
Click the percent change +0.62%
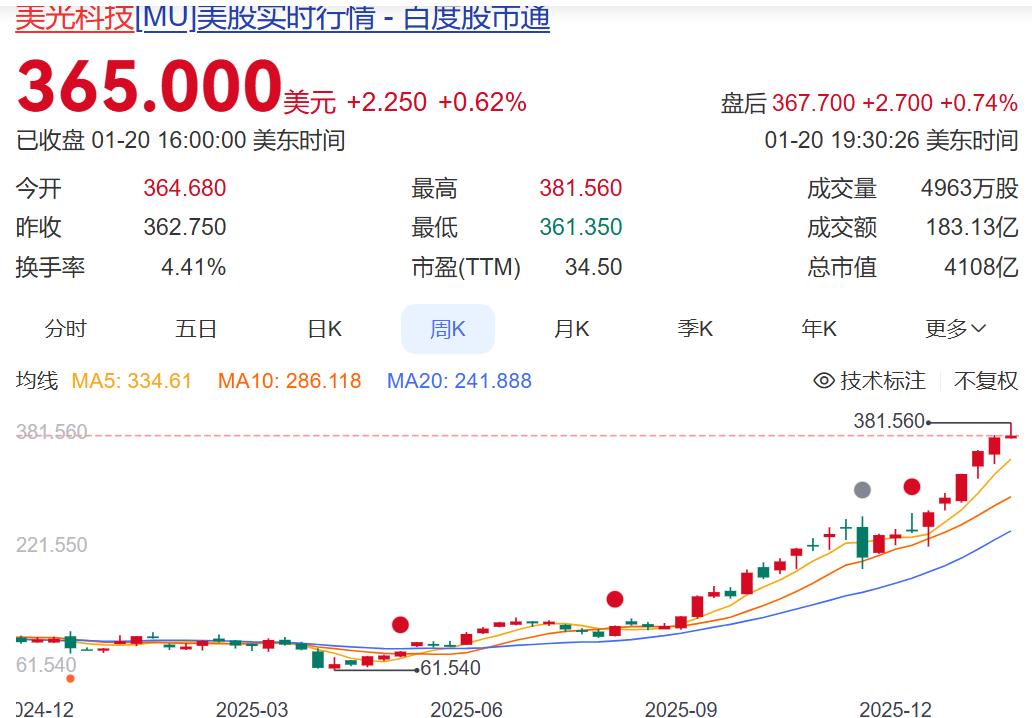(482, 102)
